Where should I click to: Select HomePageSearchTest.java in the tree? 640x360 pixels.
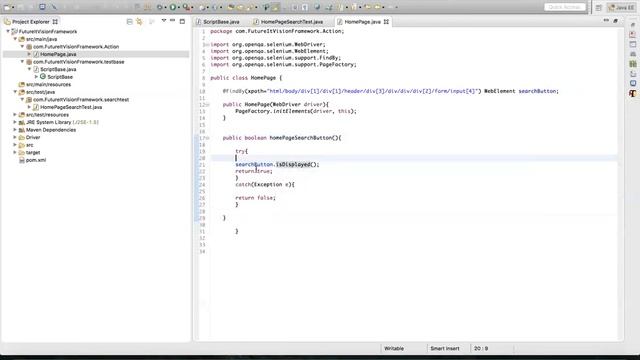click(71, 107)
